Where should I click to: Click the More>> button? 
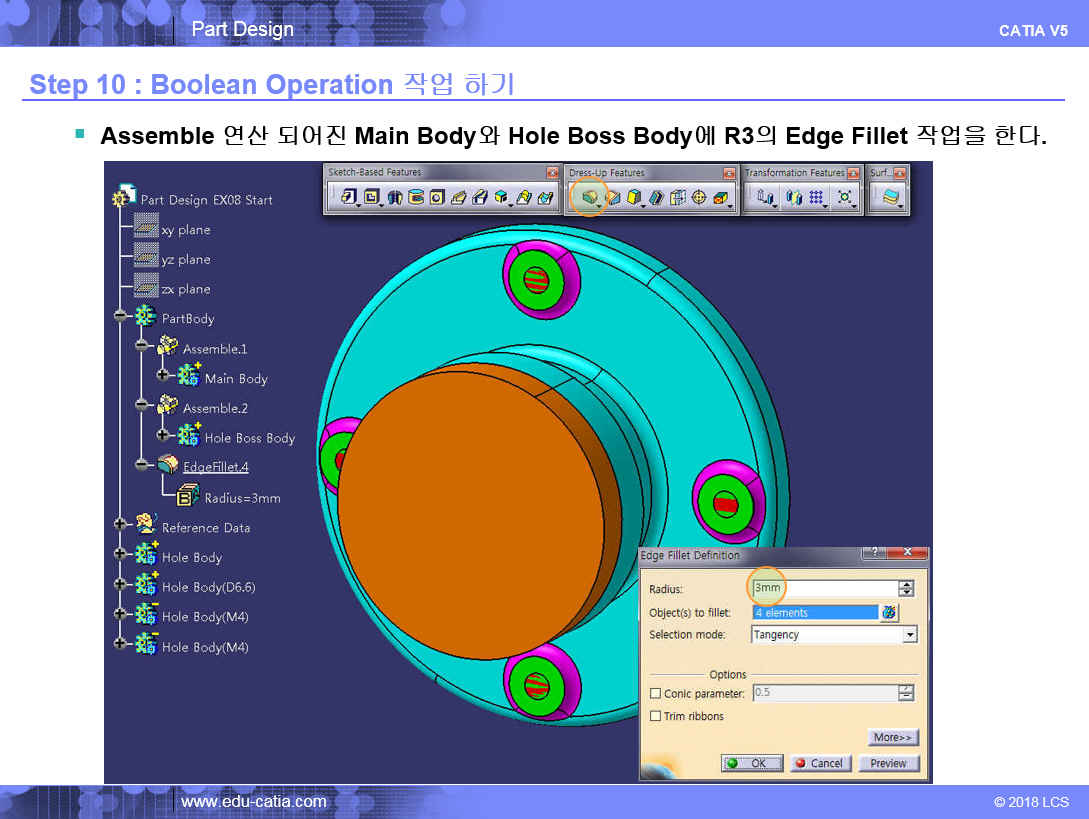click(892, 738)
